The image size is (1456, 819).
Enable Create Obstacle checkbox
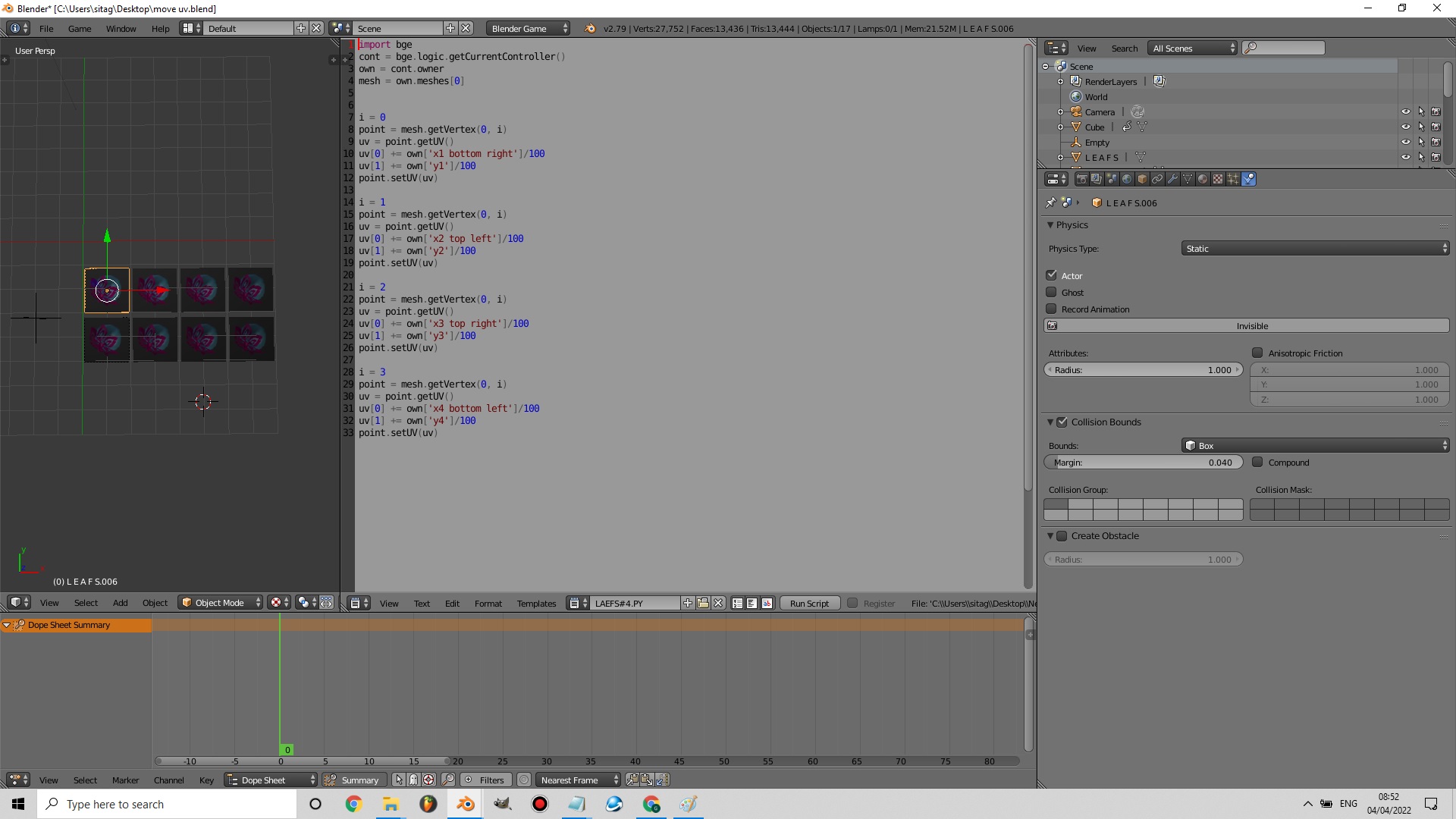pyautogui.click(x=1062, y=535)
